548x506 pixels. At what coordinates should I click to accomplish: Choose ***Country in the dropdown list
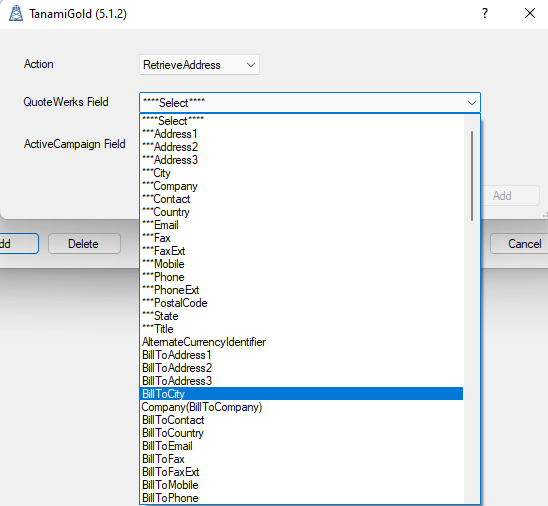301,212
